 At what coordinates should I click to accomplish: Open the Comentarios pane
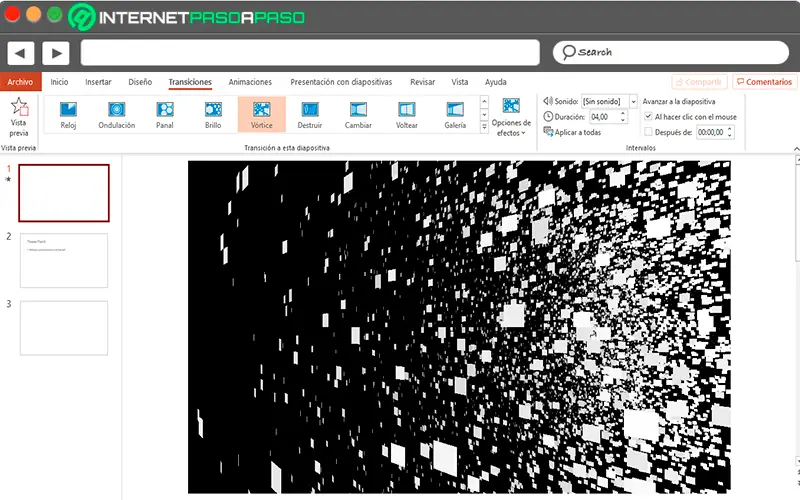point(764,82)
